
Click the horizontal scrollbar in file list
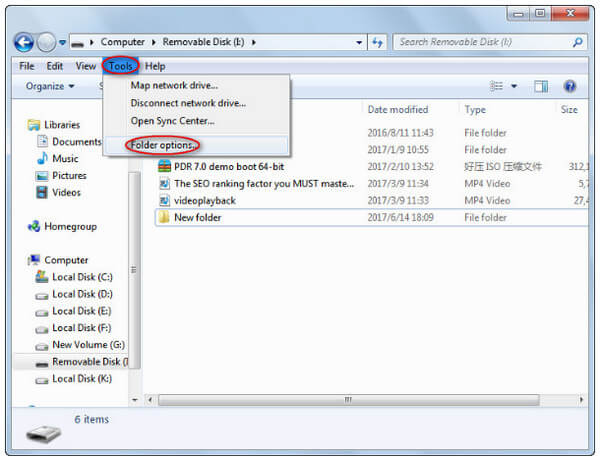pos(350,399)
